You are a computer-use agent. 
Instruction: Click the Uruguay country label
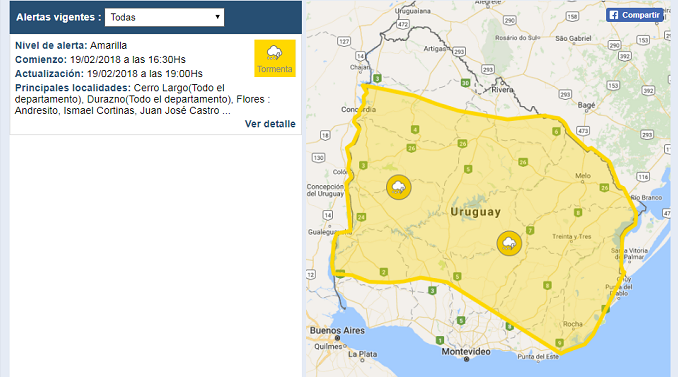(476, 212)
